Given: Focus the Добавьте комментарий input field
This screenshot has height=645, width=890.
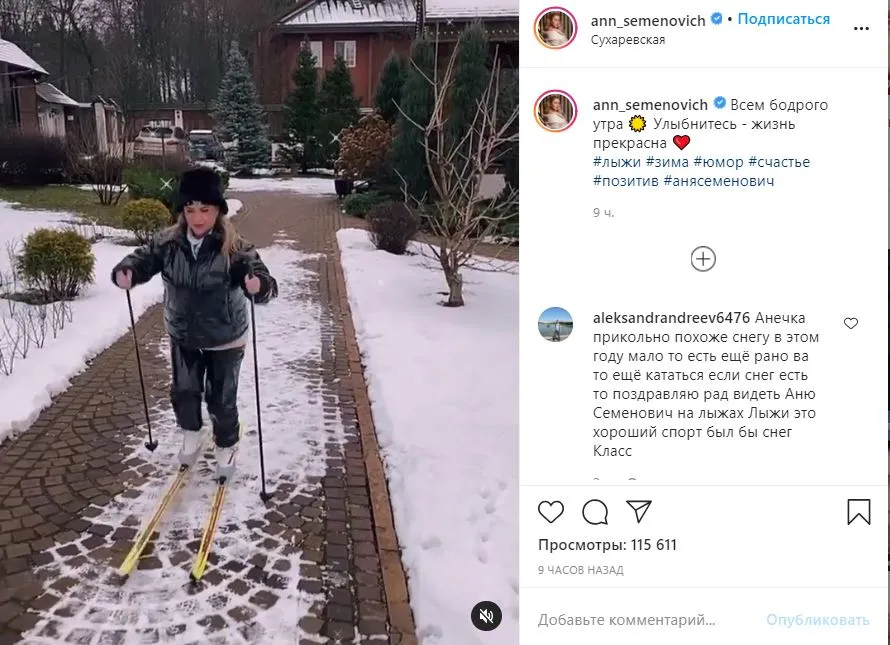Looking at the screenshot, I should point(627,619).
